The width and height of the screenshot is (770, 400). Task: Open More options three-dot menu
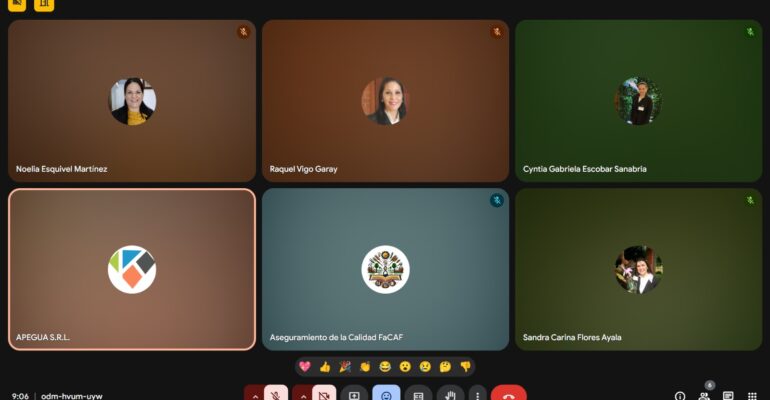pyautogui.click(x=477, y=394)
